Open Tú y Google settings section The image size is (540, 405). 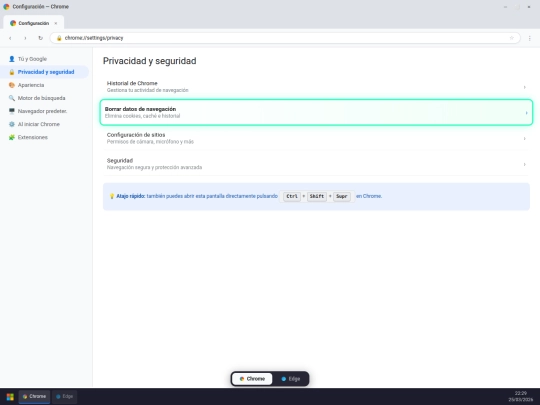coord(45,59)
